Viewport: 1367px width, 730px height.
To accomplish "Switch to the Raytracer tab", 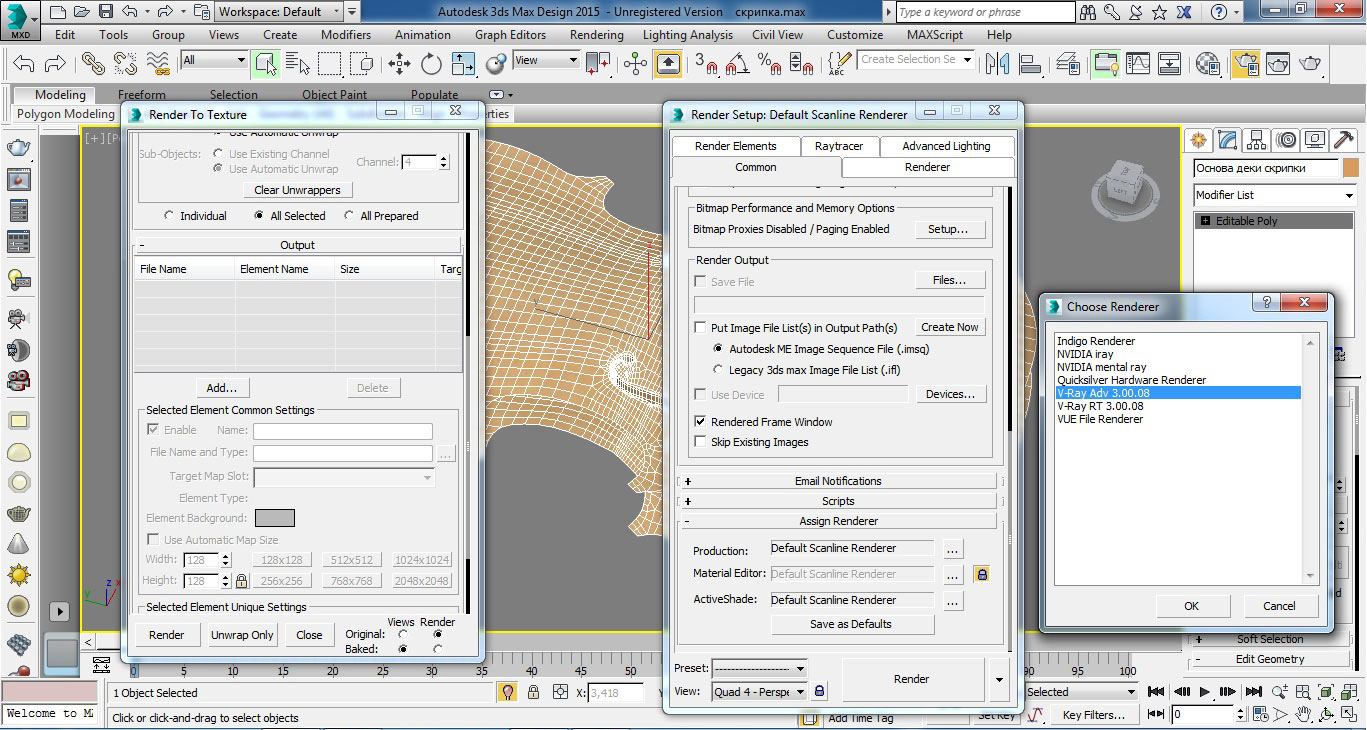I will click(x=838, y=146).
